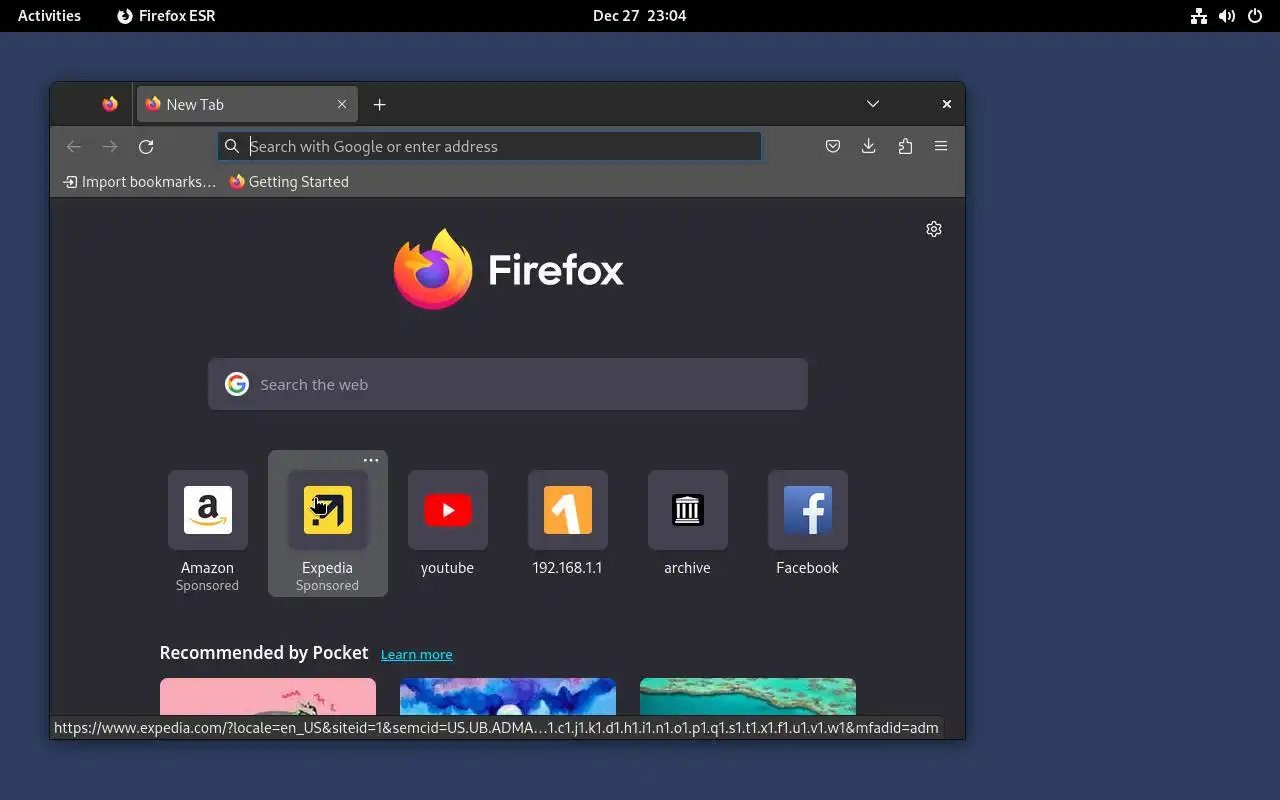Click Import bookmarks in bookmarks toolbar
The height and width of the screenshot is (800, 1280).
140,182
